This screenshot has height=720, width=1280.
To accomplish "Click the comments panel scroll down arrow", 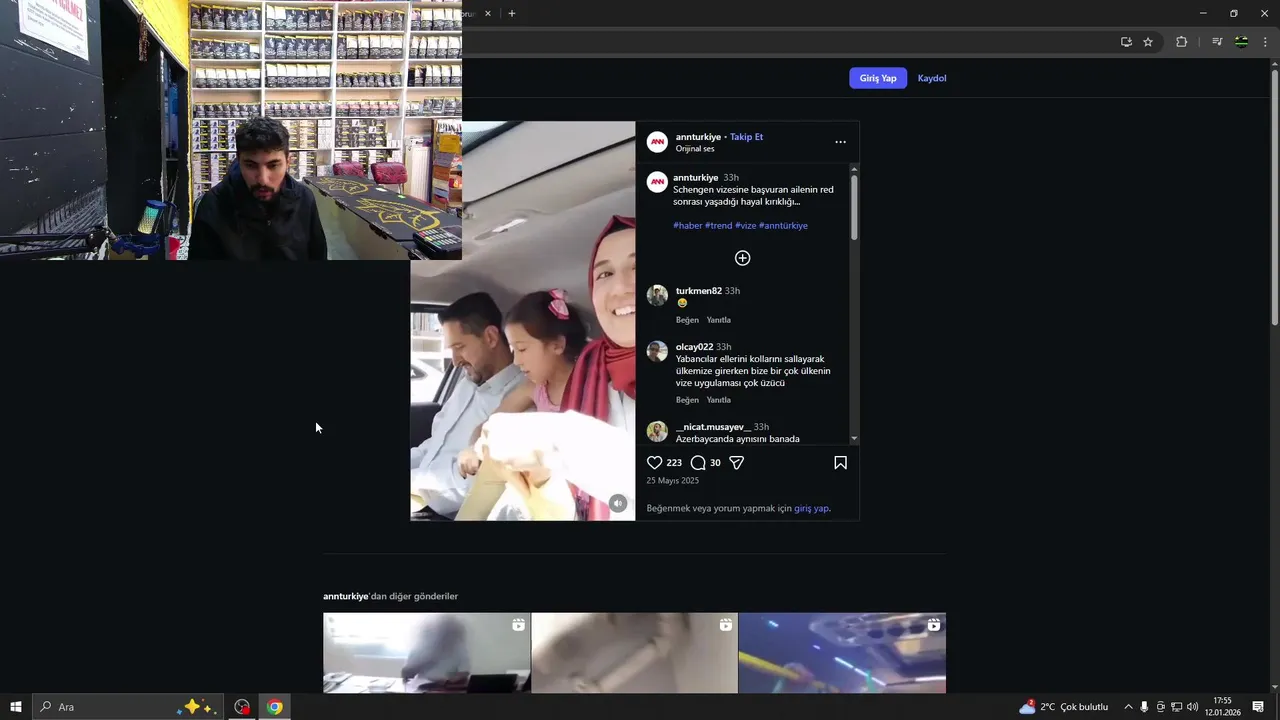I will point(854,439).
